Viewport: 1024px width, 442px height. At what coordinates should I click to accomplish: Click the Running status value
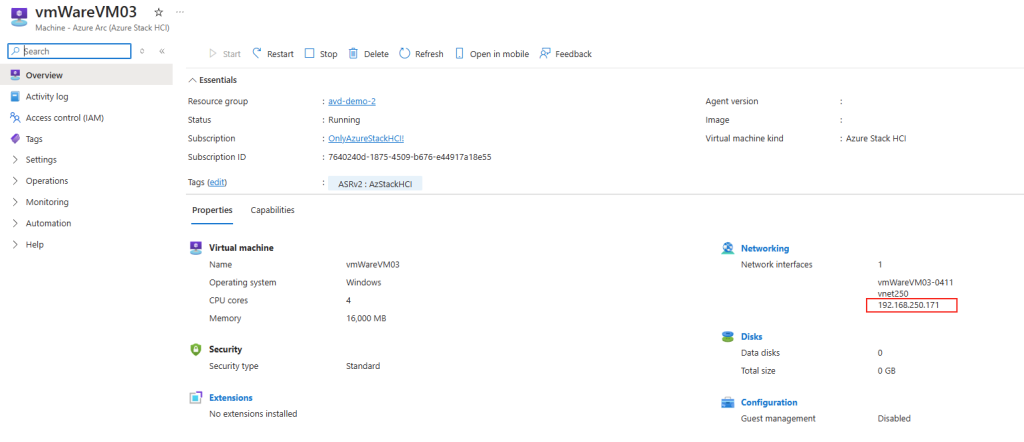[x=344, y=120]
